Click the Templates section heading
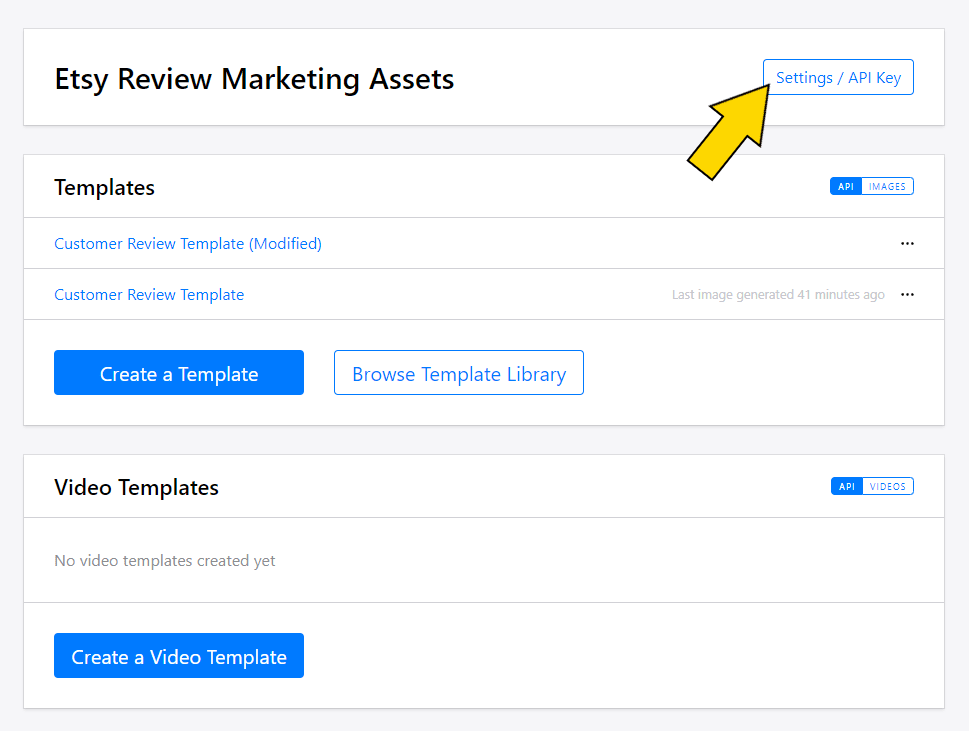Image resolution: width=969 pixels, height=731 pixels. 104,187
